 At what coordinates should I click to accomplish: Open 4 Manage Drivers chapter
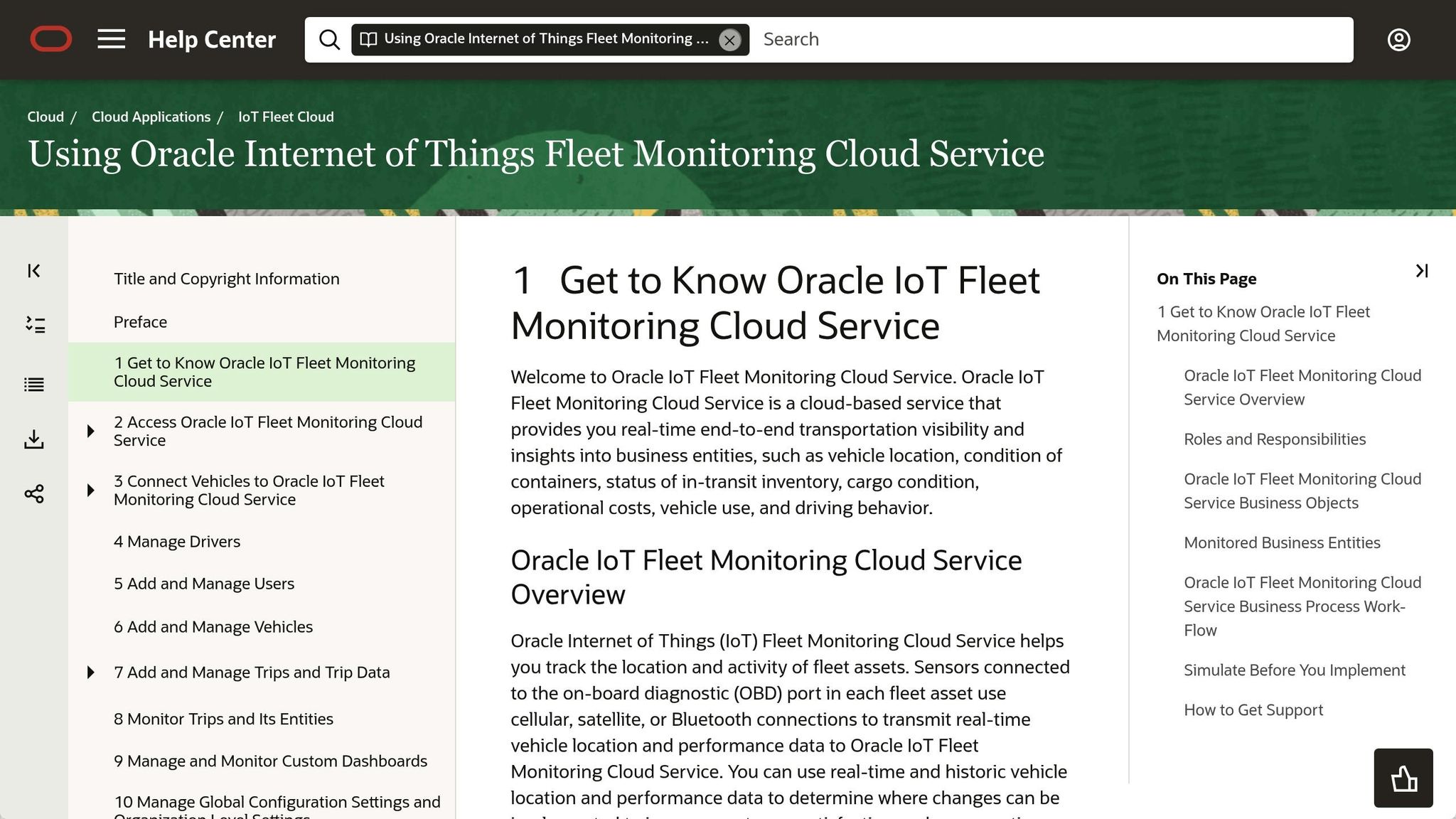[177, 542]
